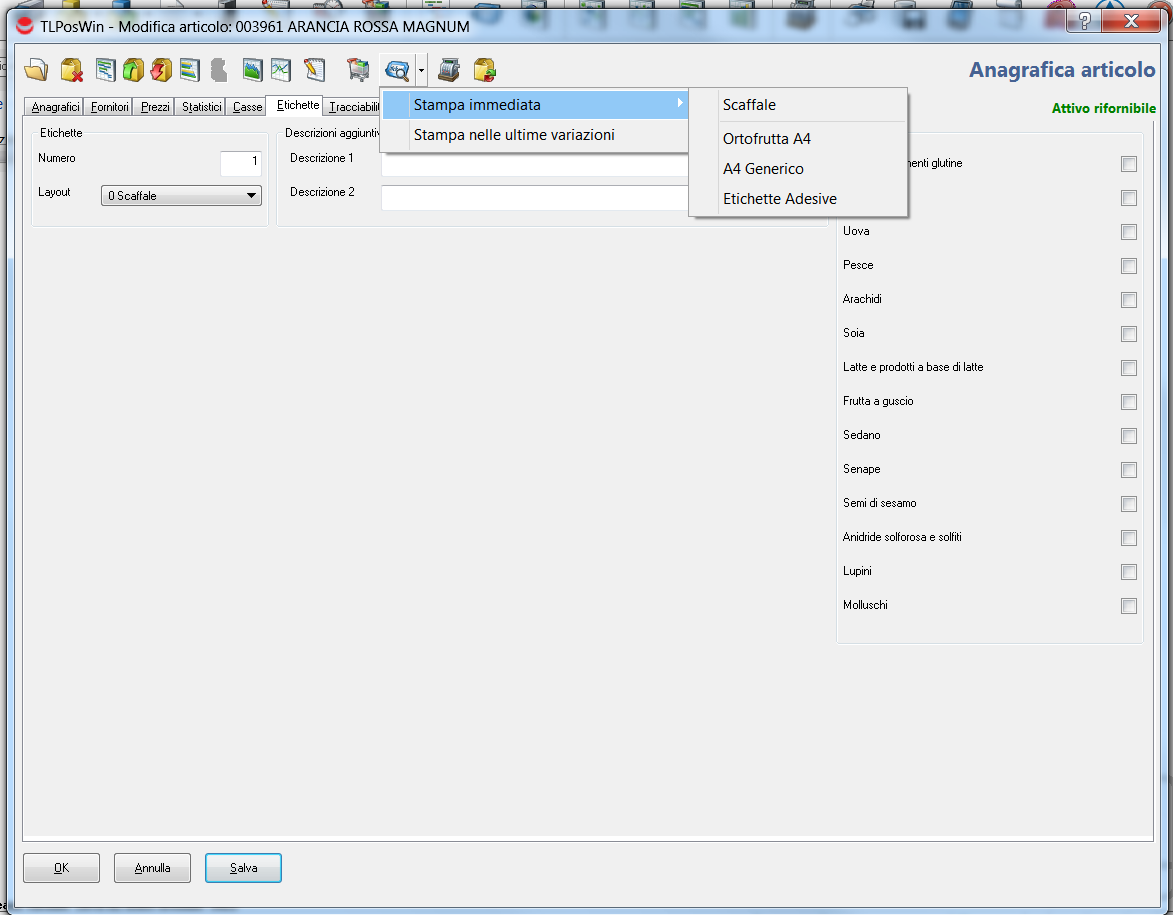Click the cash register toolbar icon
The height and width of the screenshot is (915, 1173).
449,70
